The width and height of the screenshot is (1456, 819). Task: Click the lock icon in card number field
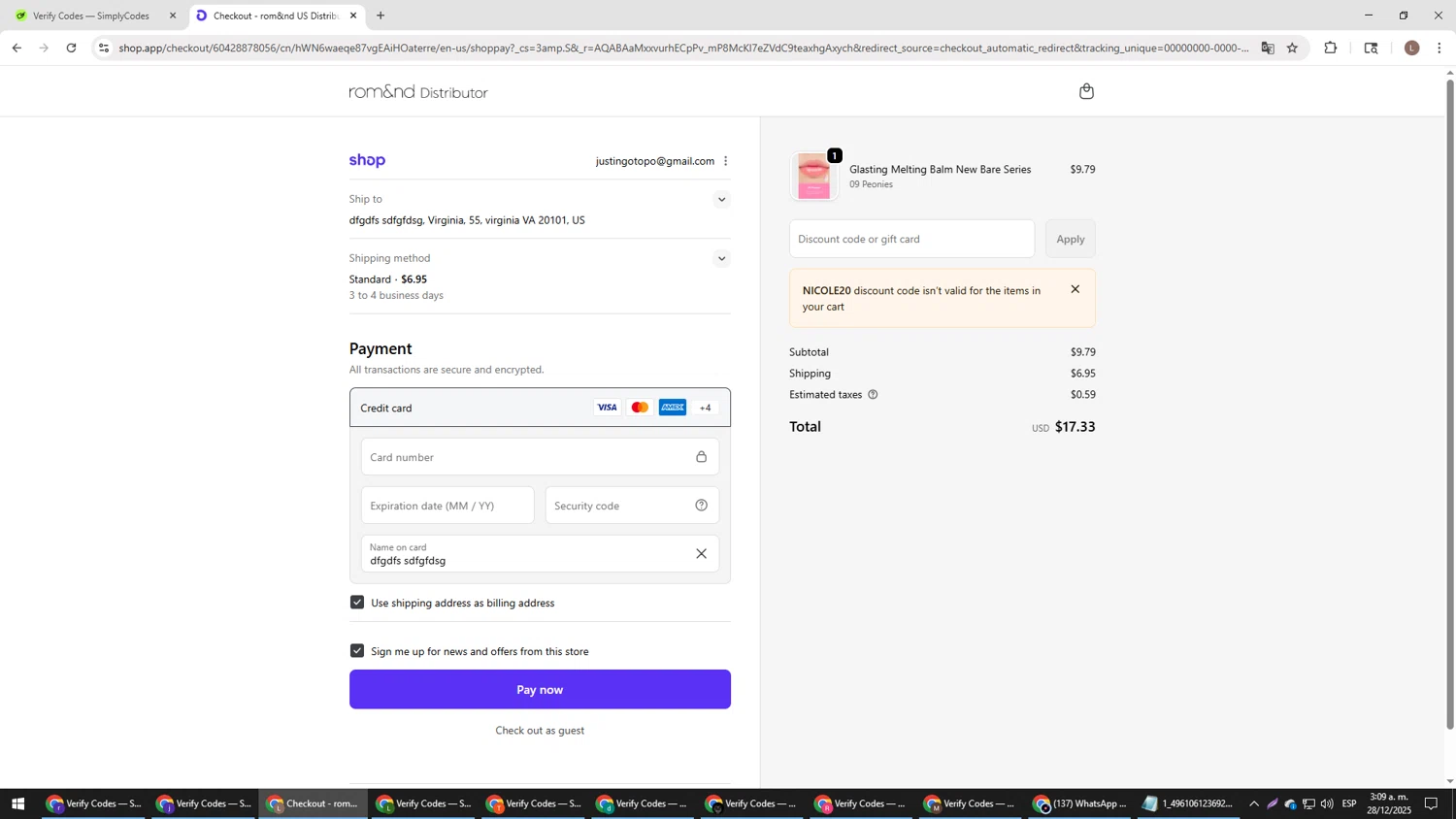[701, 457]
